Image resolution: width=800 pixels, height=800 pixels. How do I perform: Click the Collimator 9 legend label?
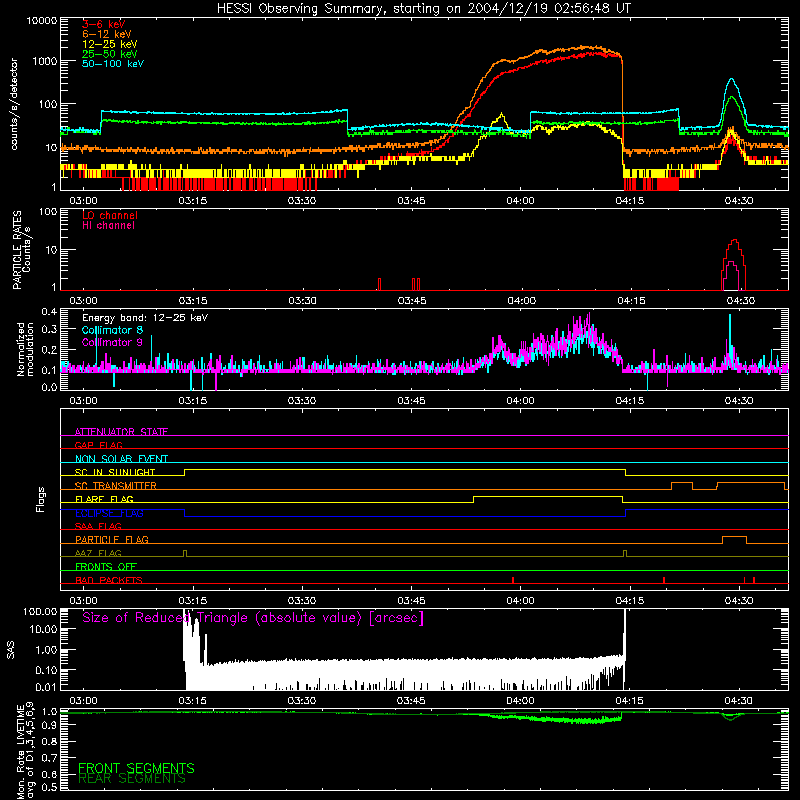(112, 342)
